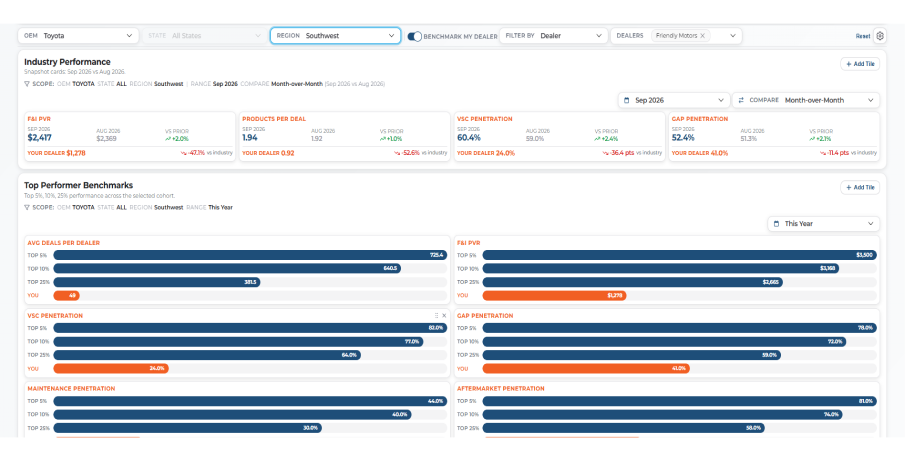Click the Reset link
The height and width of the screenshot is (461, 905).
pyautogui.click(x=863, y=36)
